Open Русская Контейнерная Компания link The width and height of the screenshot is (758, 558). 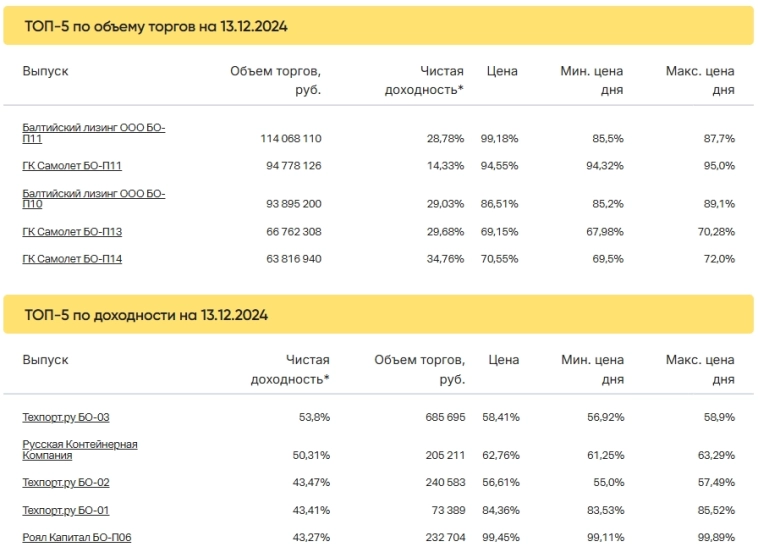pyautogui.click(x=80, y=449)
